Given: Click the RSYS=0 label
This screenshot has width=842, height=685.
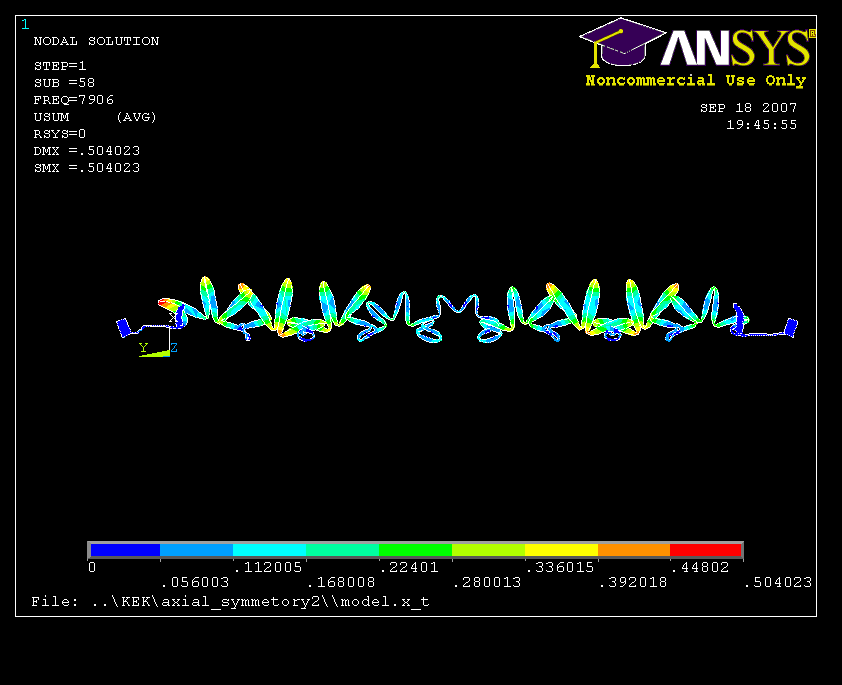Looking at the screenshot, I should (60, 134).
